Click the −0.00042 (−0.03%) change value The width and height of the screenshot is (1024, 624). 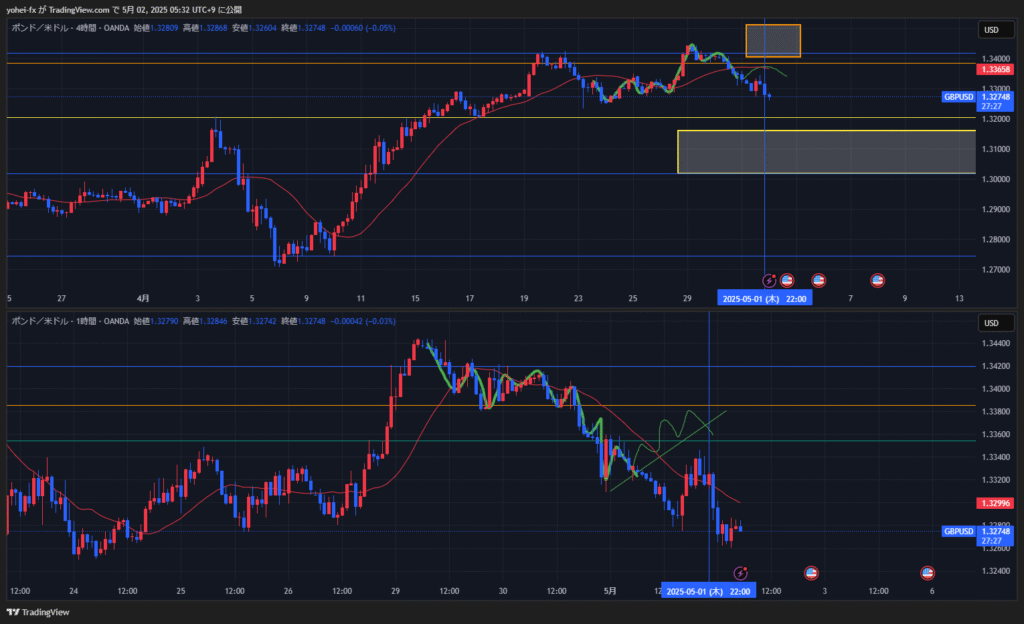pos(363,321)
